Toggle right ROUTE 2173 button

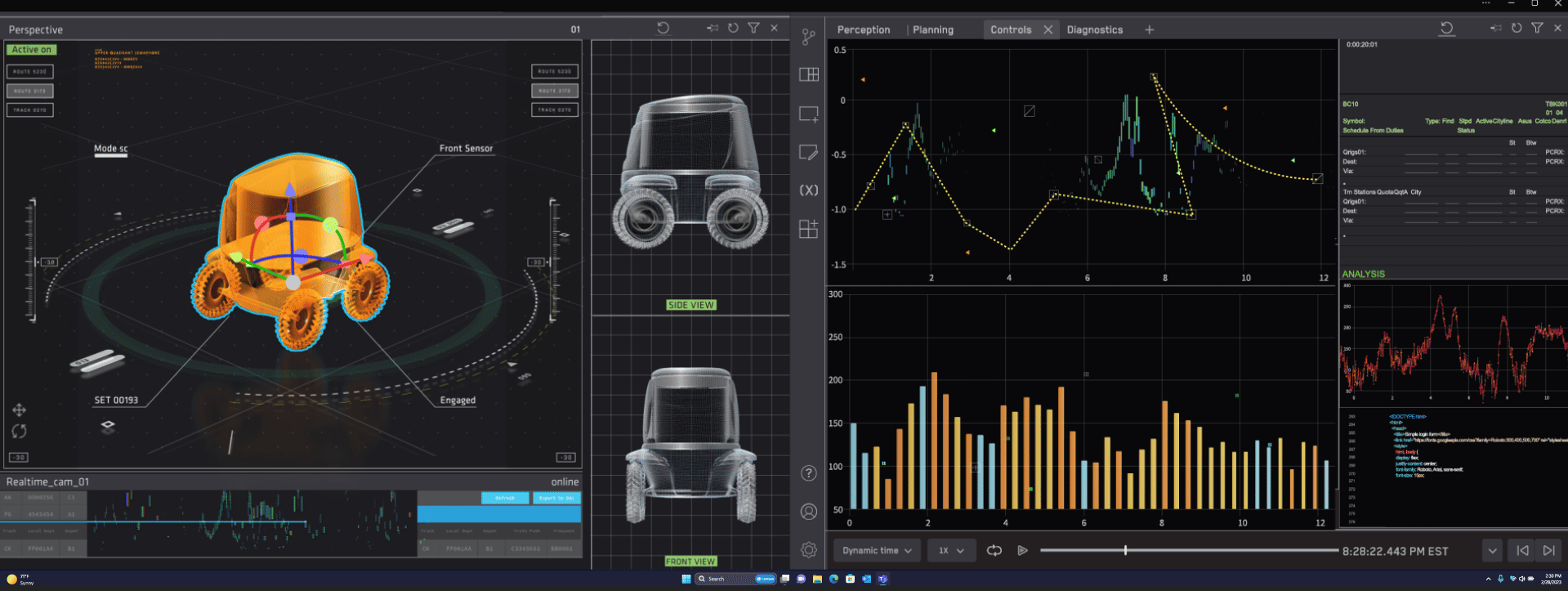[x=555, y=91]
